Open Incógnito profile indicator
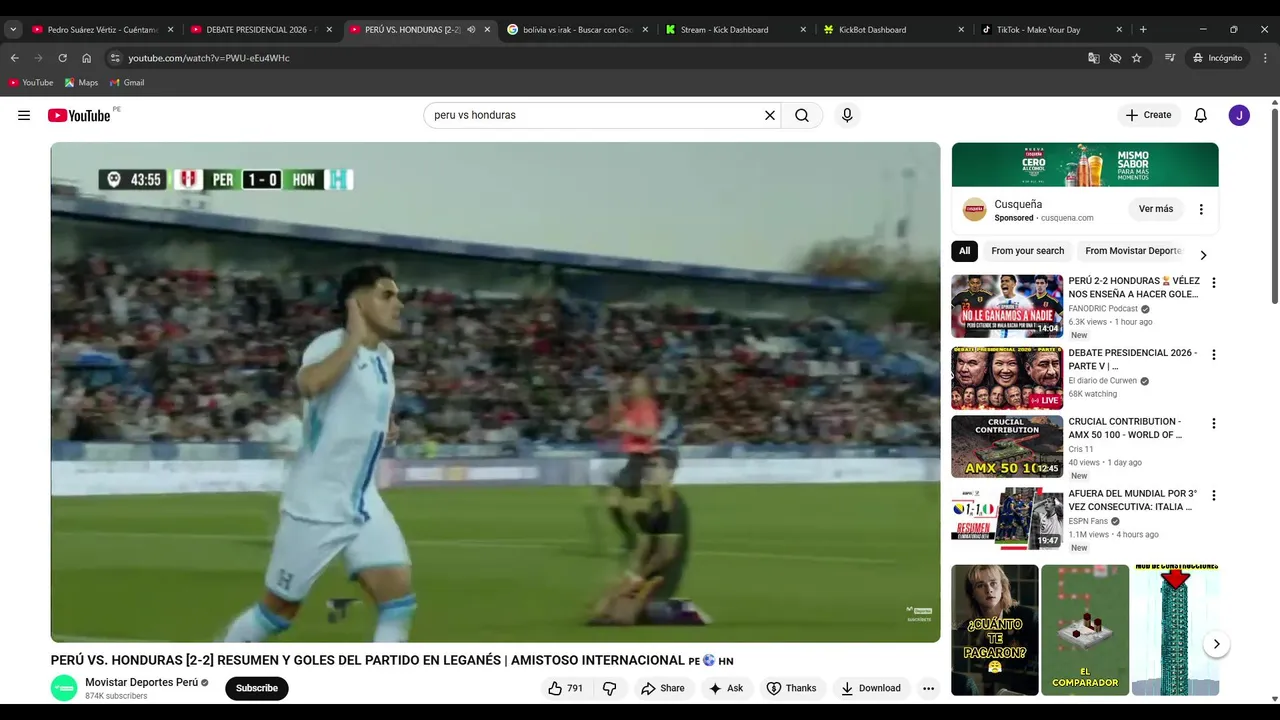1280x720 pixels. point(1217,58)
